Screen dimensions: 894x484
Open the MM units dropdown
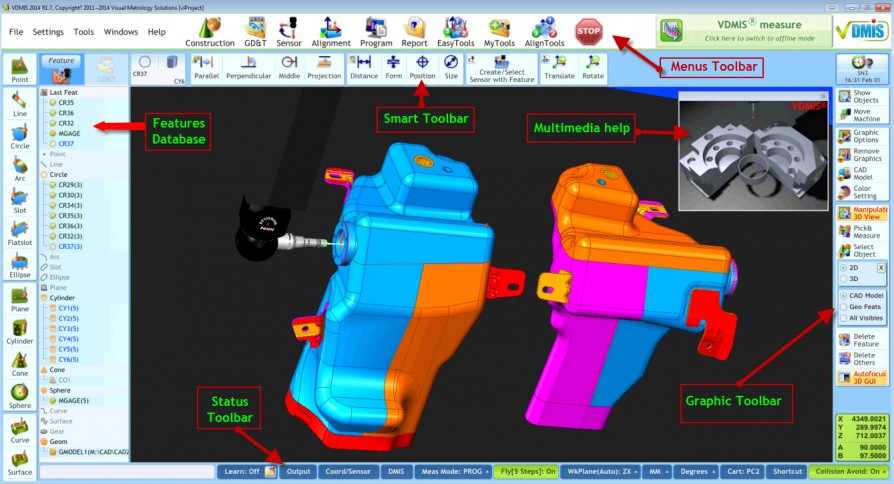pyautogui.click(x=657, y=471)
